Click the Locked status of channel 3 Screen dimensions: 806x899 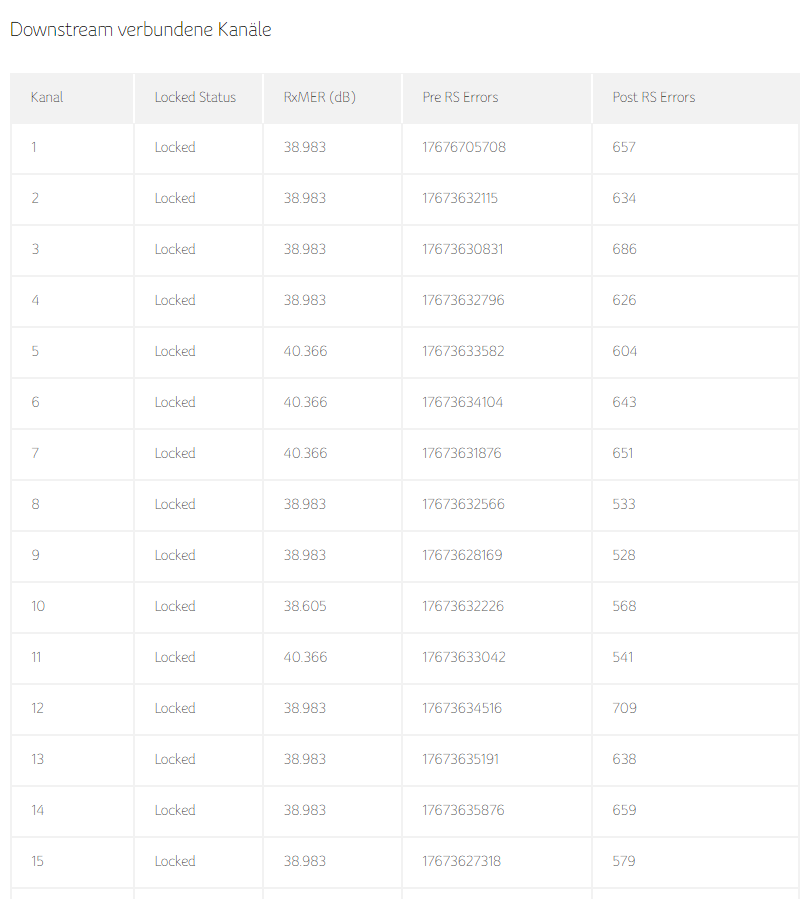tap(175, 249)
